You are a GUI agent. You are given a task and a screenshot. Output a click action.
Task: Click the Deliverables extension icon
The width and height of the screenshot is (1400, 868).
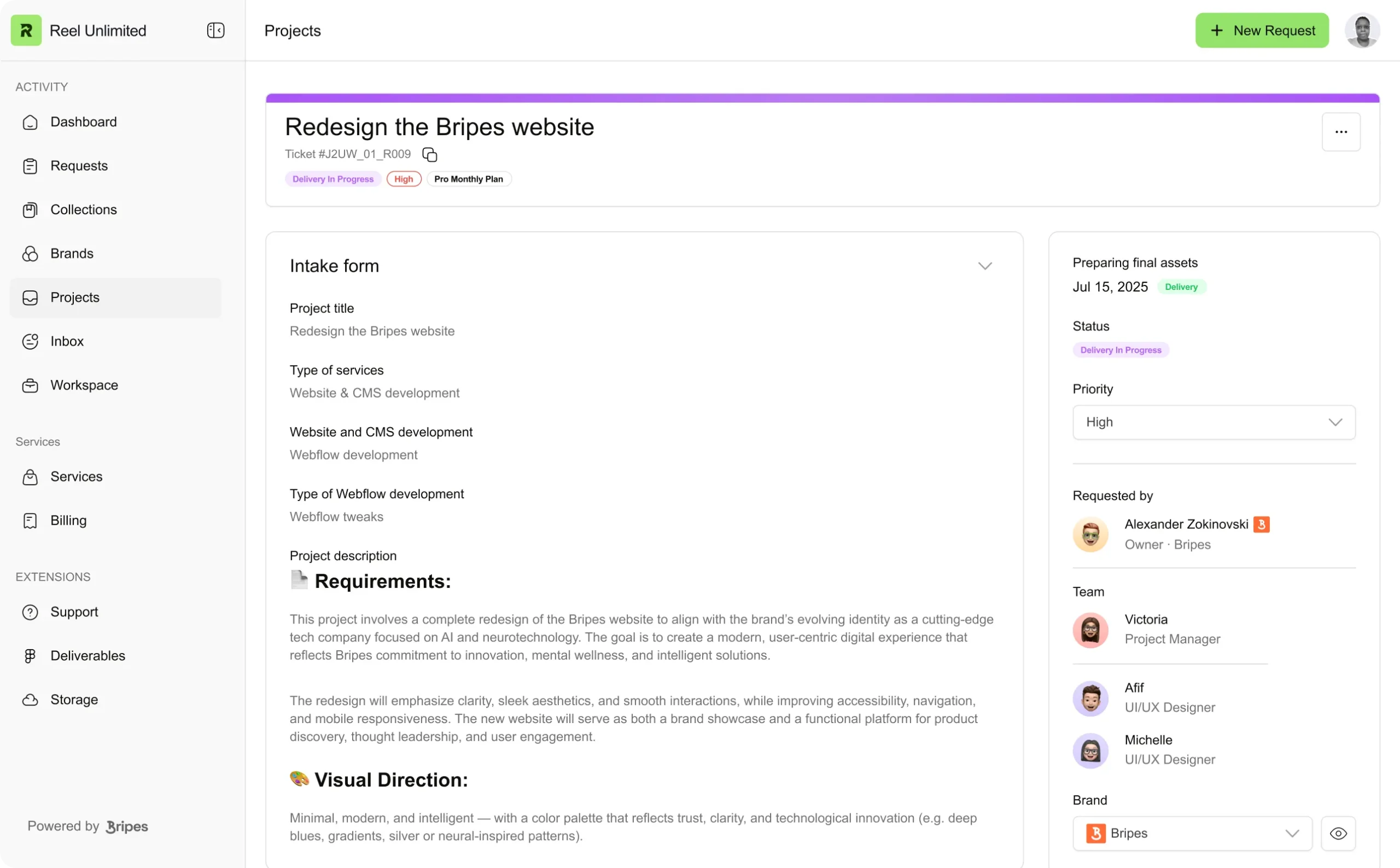(x=30, y=656)
